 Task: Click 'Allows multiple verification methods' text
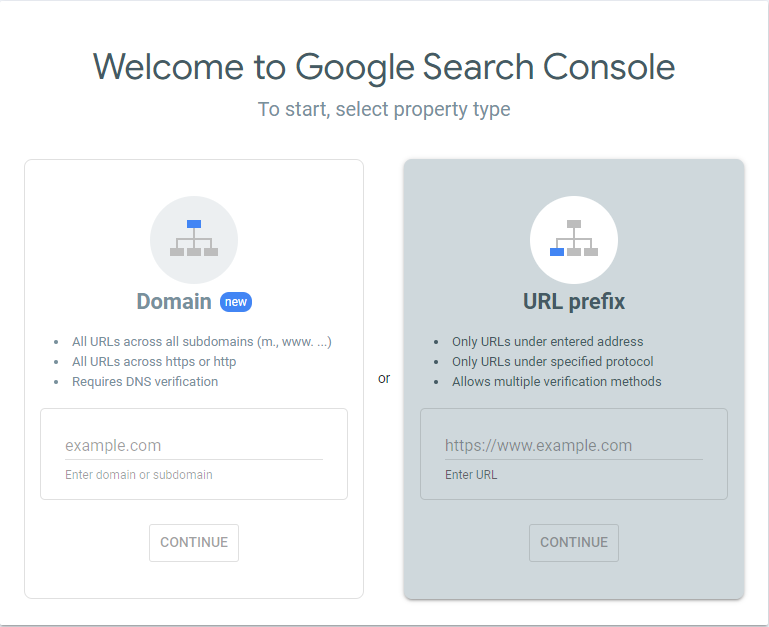coord(557,382)
